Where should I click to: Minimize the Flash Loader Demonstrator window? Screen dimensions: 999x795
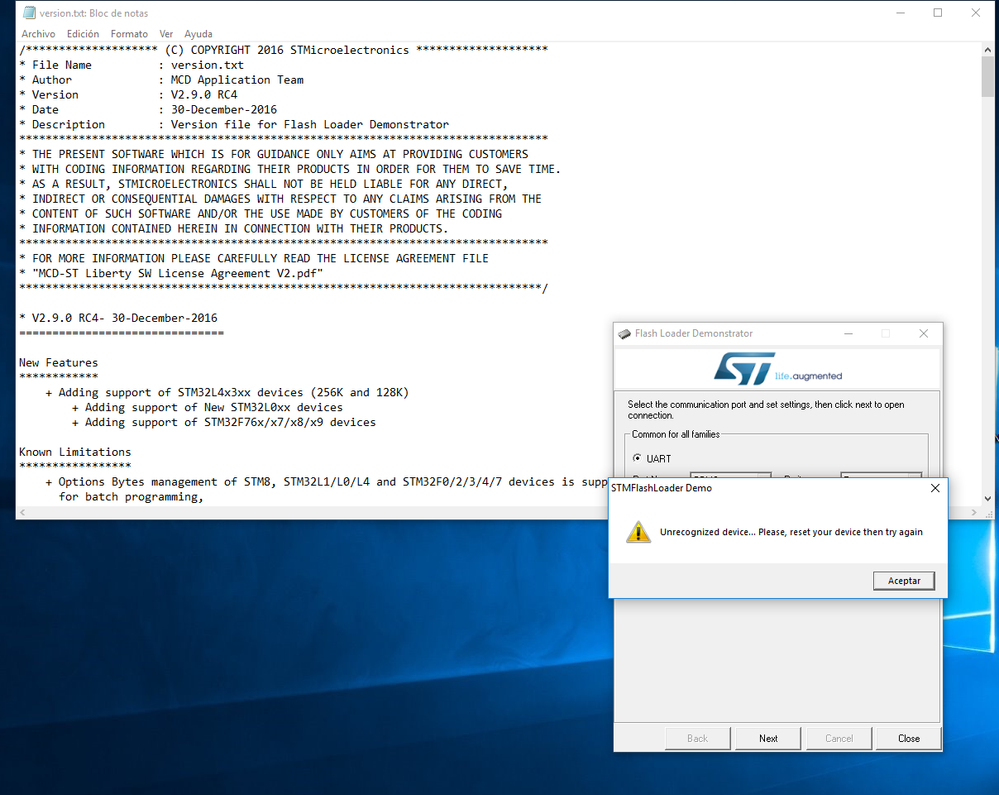848,334
